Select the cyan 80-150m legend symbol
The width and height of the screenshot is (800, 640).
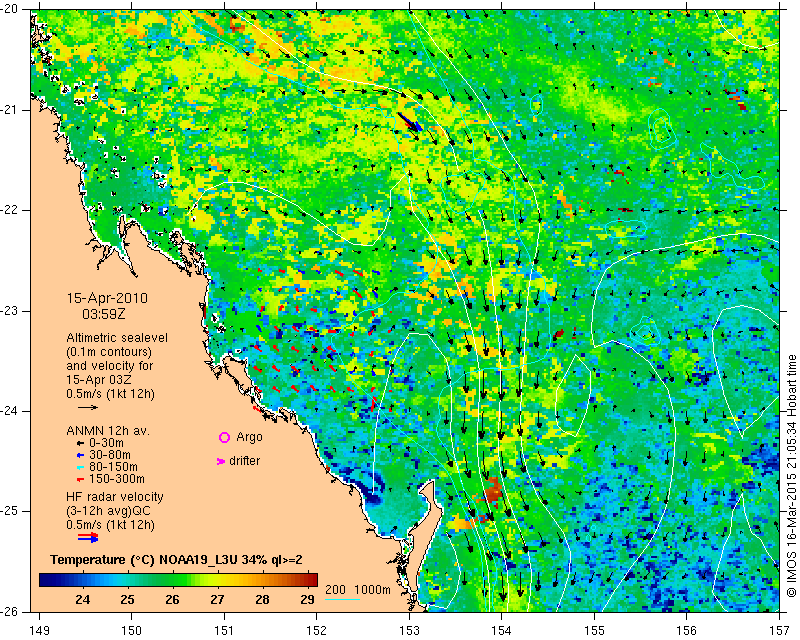pos(80,467)
